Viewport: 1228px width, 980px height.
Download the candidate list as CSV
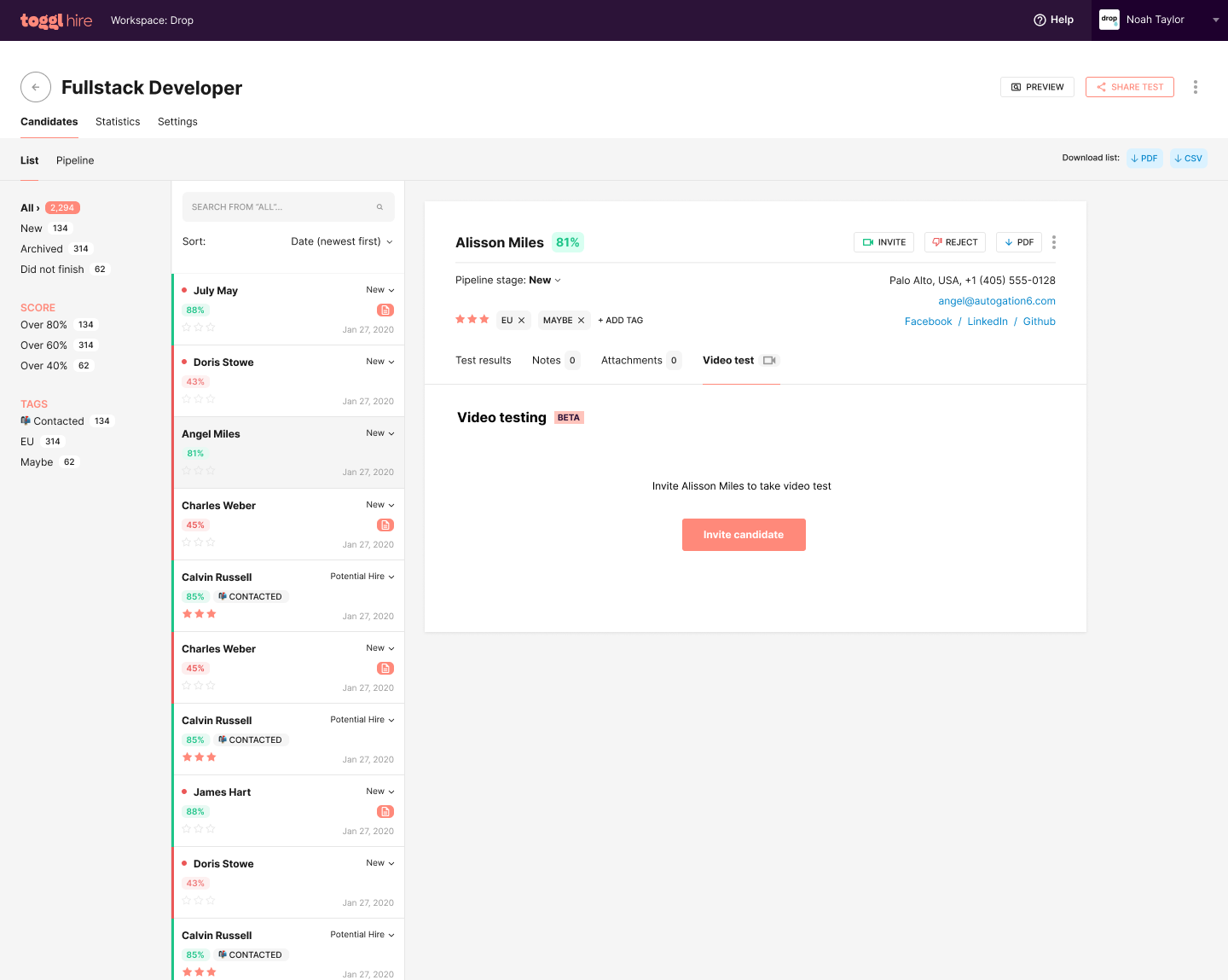point(1188,158)
